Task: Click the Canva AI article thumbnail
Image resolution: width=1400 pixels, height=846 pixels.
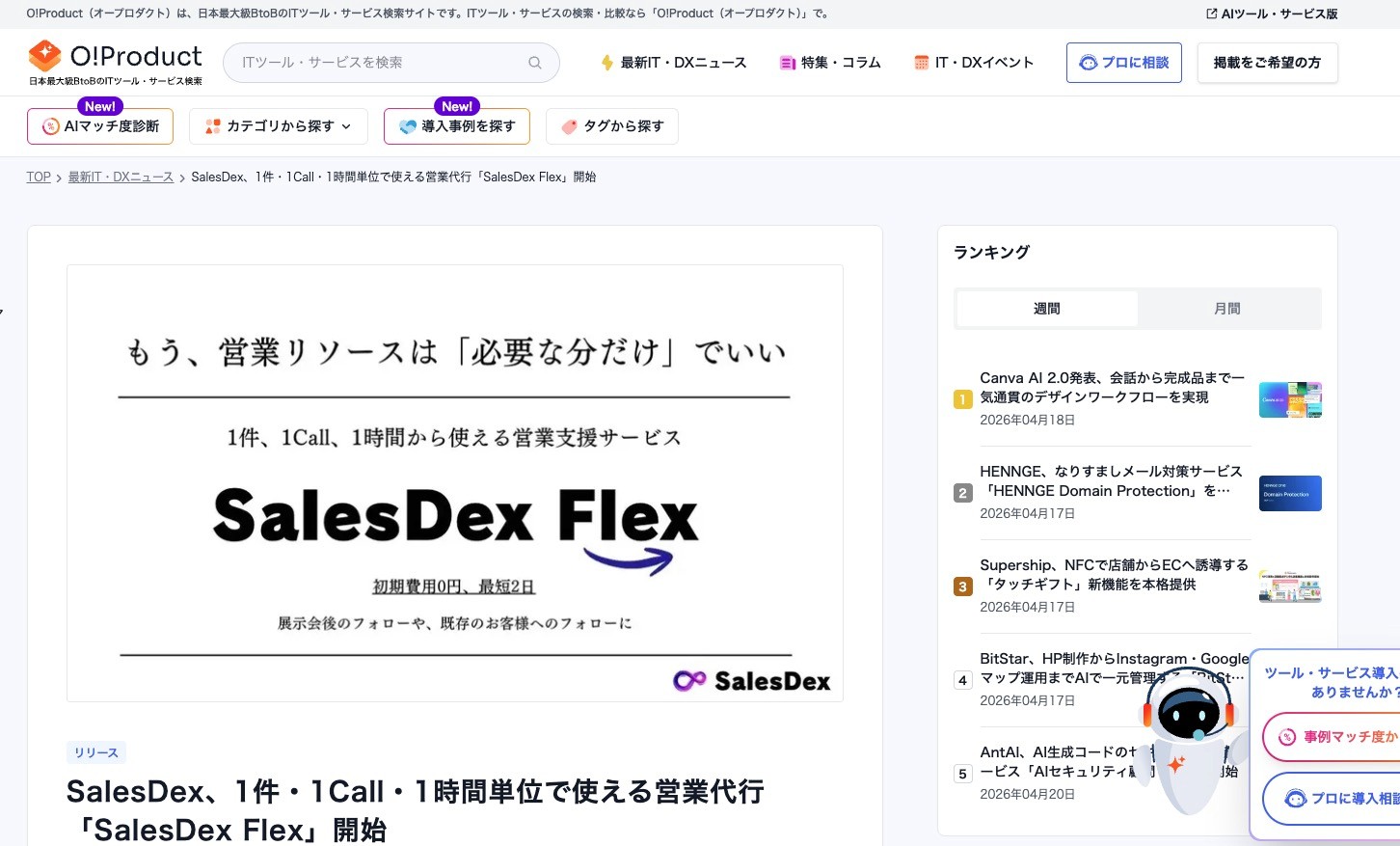Action: click(x=1290, y=399)
